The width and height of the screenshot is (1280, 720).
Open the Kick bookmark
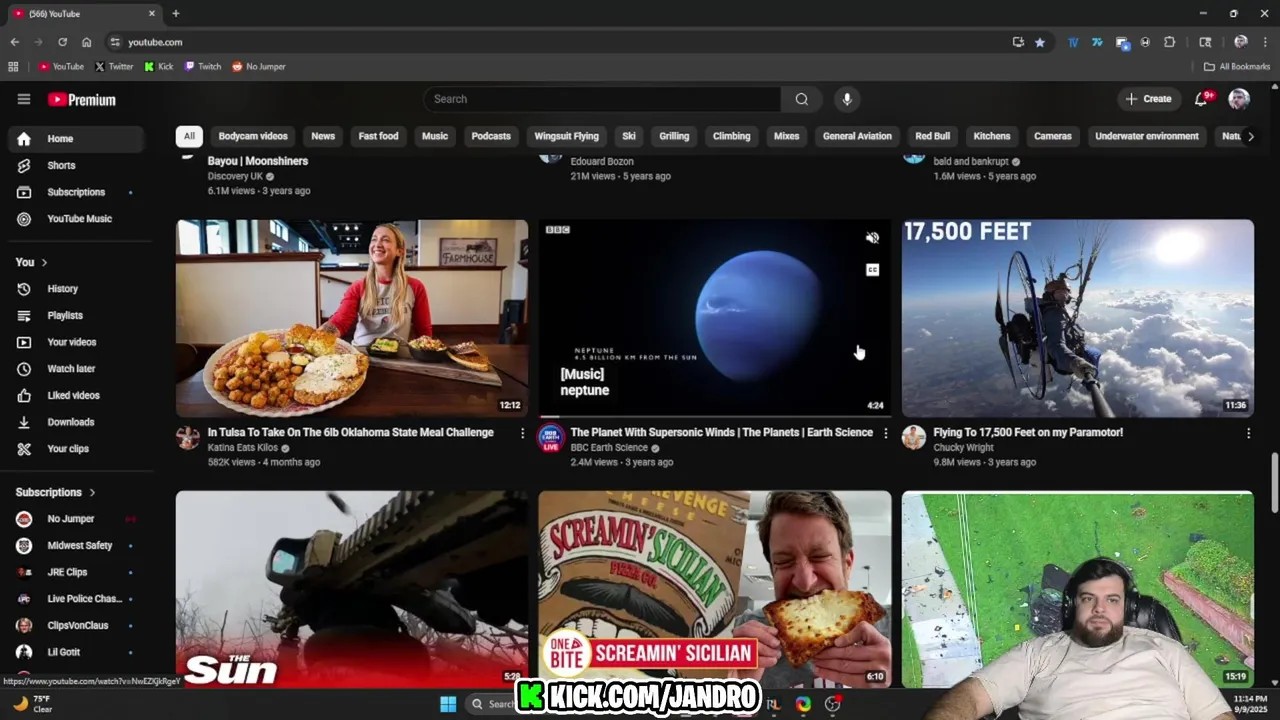[x=159, y=67]
